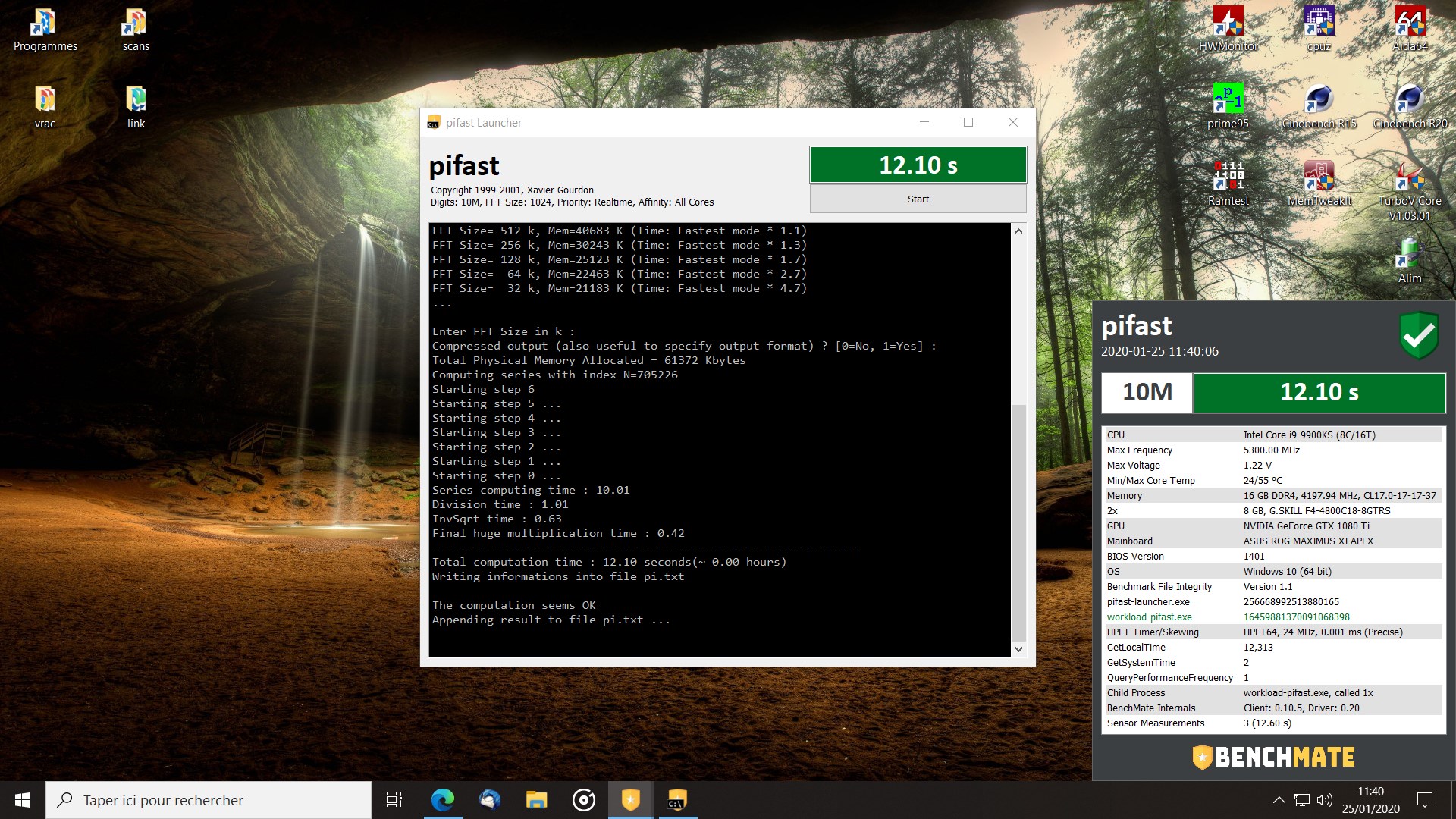Open the vrac desktop shortcut
This screenshot has height=819, width=1456.
coord(45,108)
